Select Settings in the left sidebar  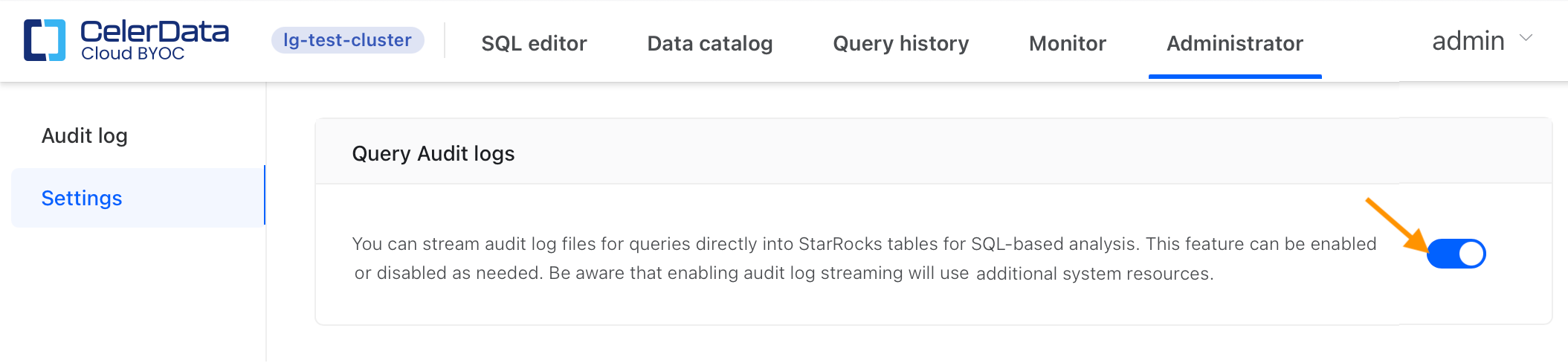point(82,199)
